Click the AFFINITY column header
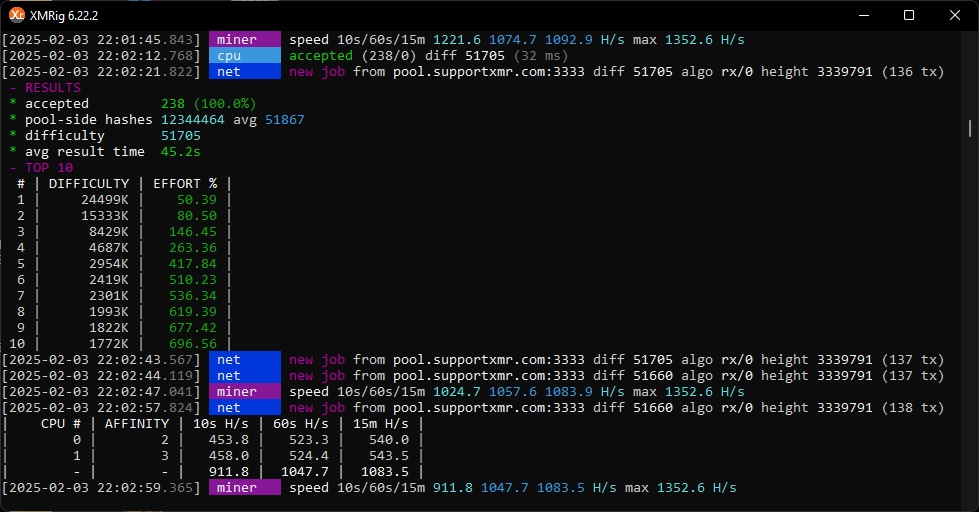This screenshot has height=512, width=979. click(x=137, y=423)
